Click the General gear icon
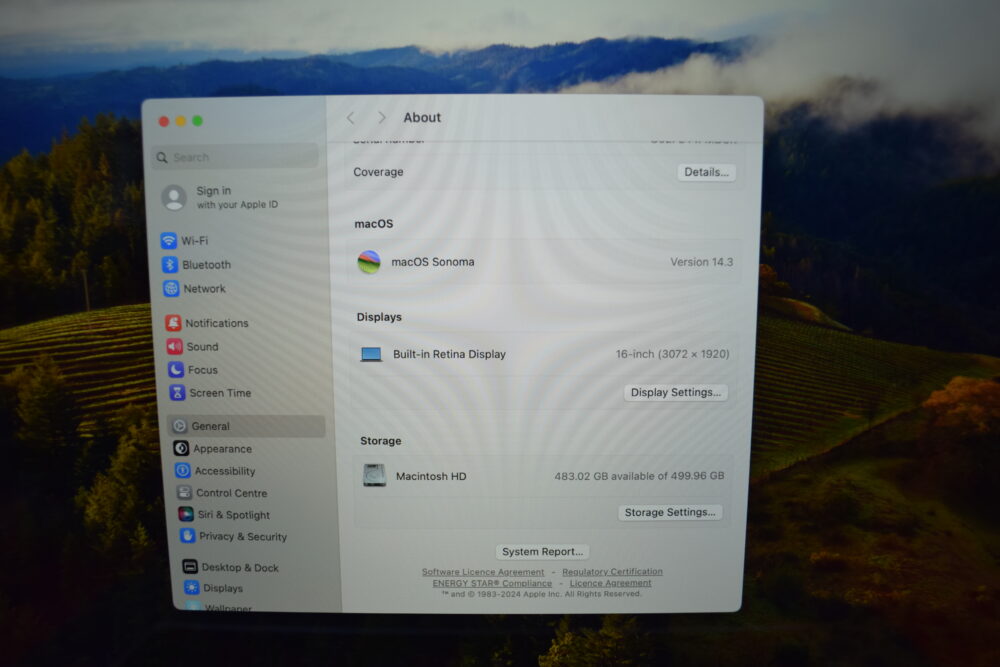1000x667 pixels. pos(180,426)
